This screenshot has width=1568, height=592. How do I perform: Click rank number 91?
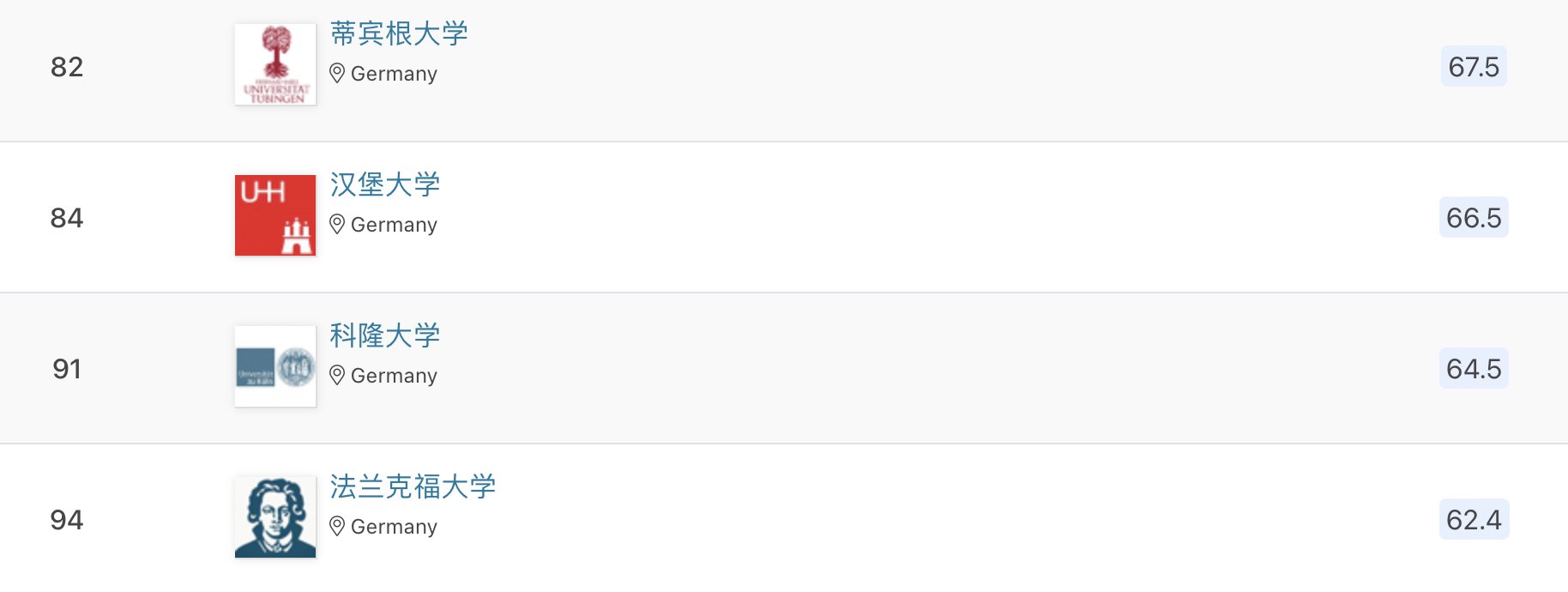(x=67, y=369)
